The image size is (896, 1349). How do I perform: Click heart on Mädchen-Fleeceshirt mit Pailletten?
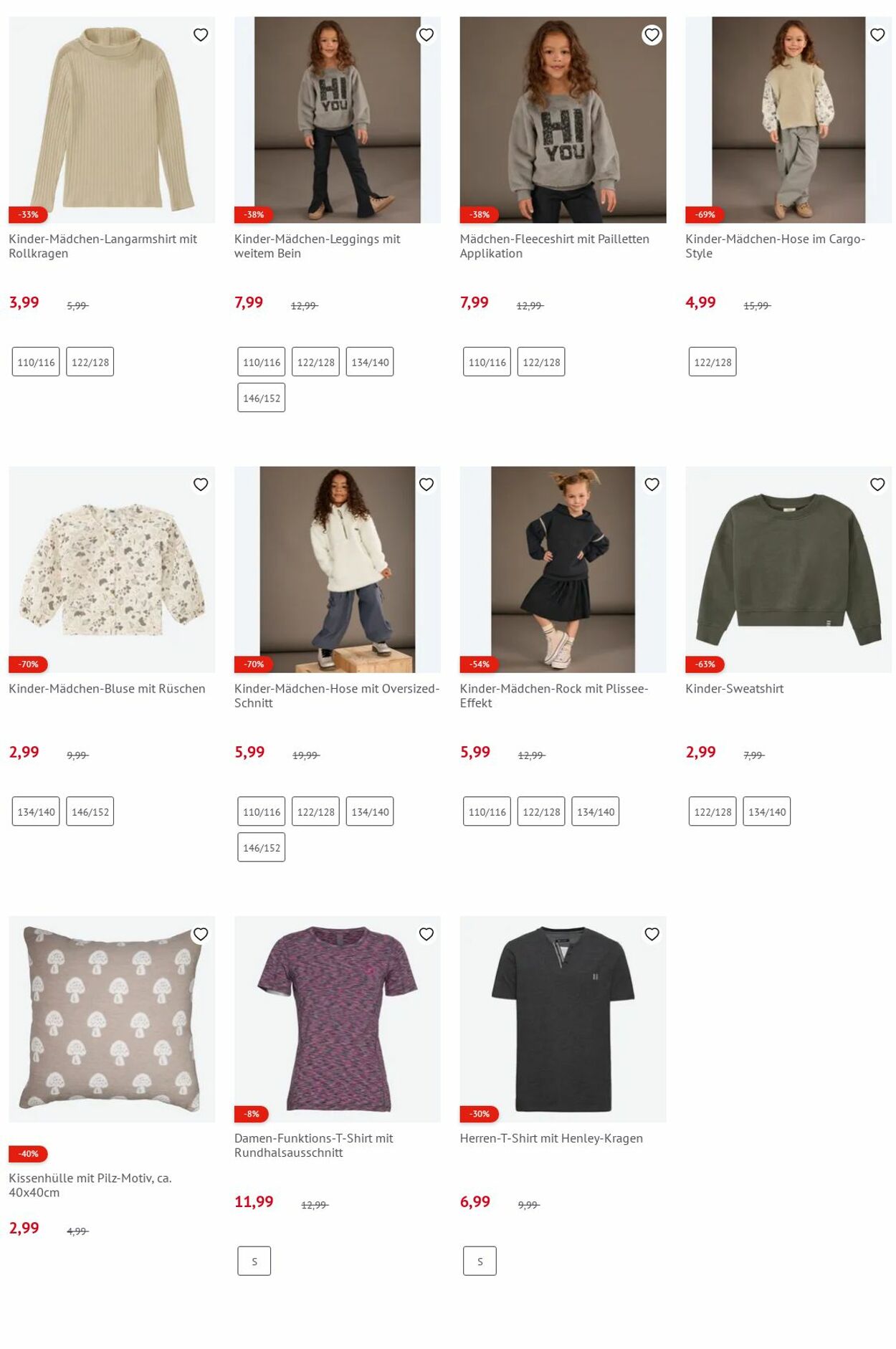pyautogui.click(x=652, y=35)
